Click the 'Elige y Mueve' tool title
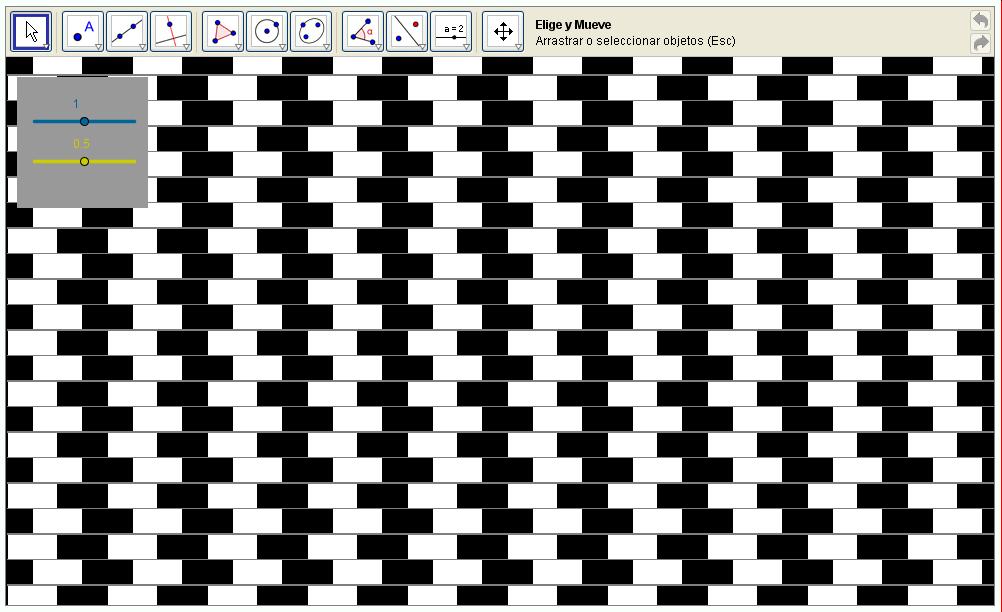The image size is (1002, 612). pos(573,24)
